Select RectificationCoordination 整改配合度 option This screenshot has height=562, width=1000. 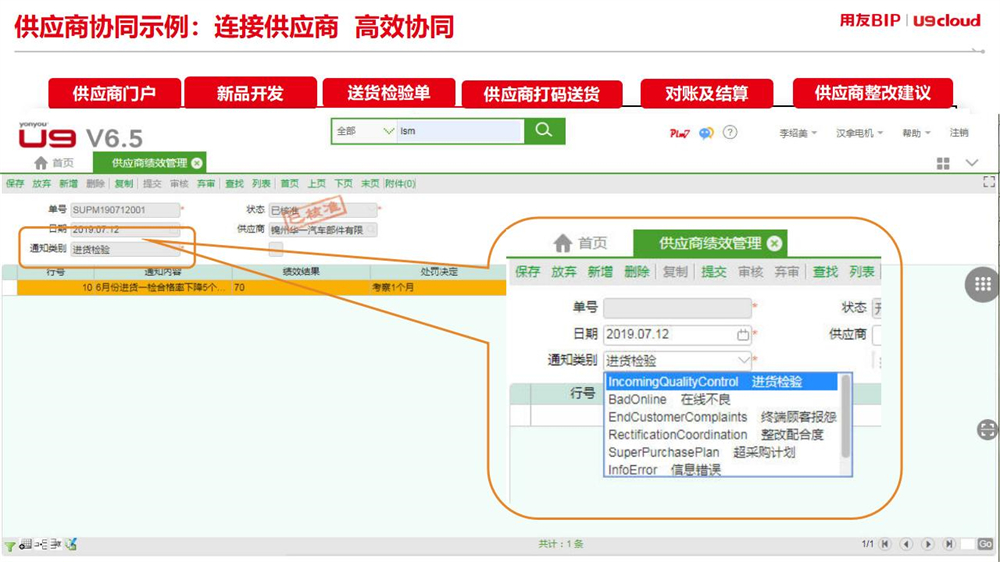(721, 434)
